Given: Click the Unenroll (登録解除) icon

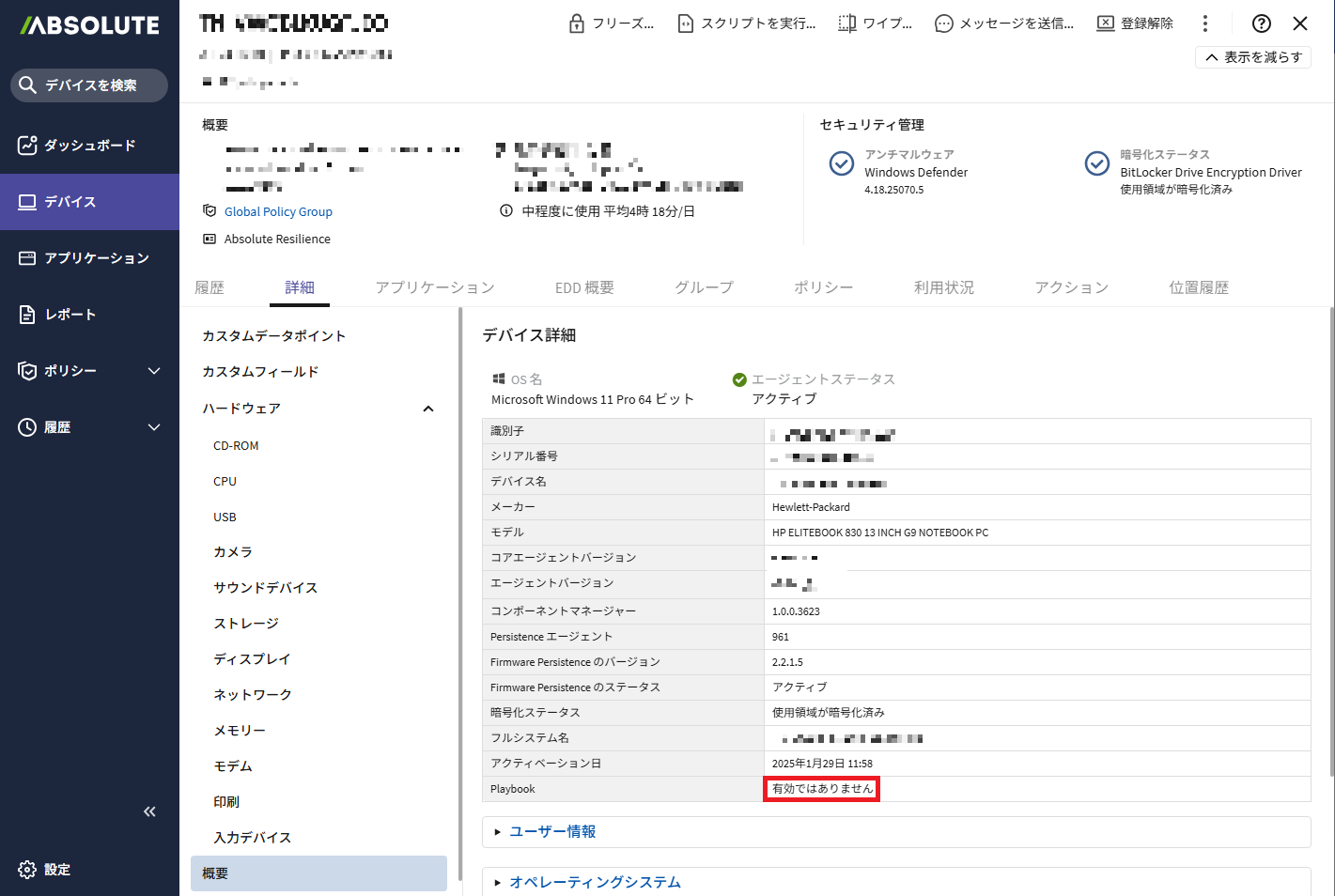Looking at the screenshot, I should [1106, 23].
